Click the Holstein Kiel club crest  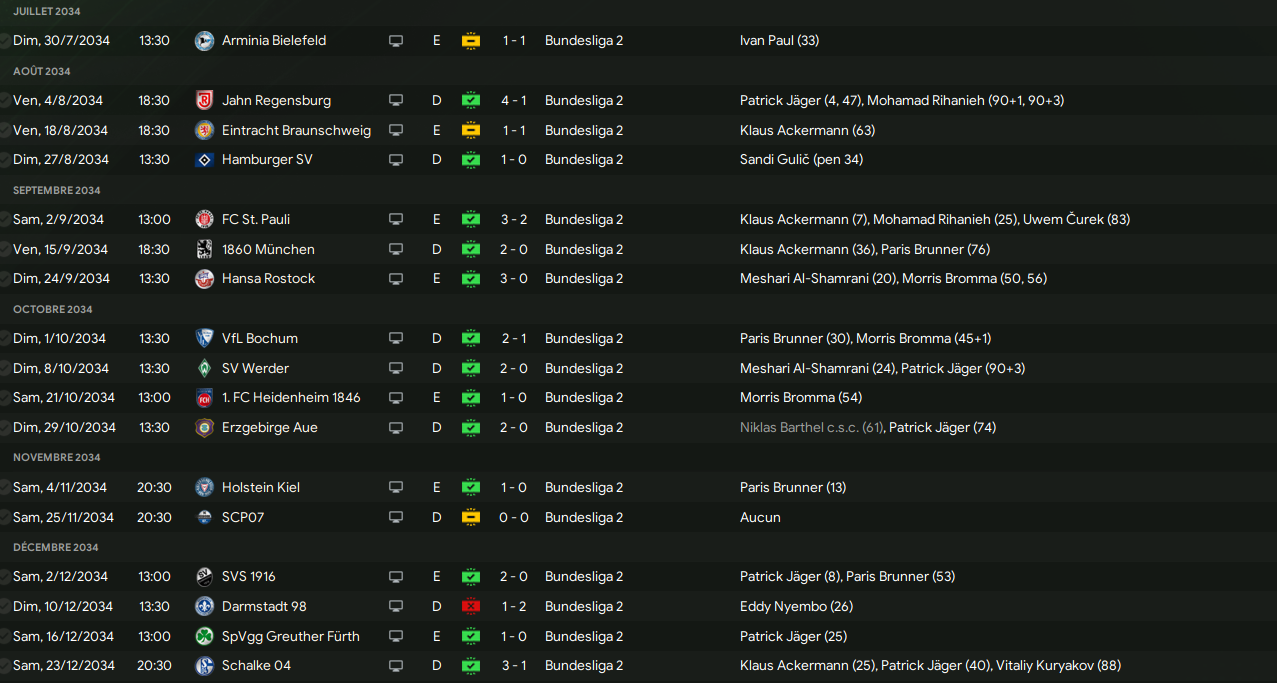coord(204,488)
